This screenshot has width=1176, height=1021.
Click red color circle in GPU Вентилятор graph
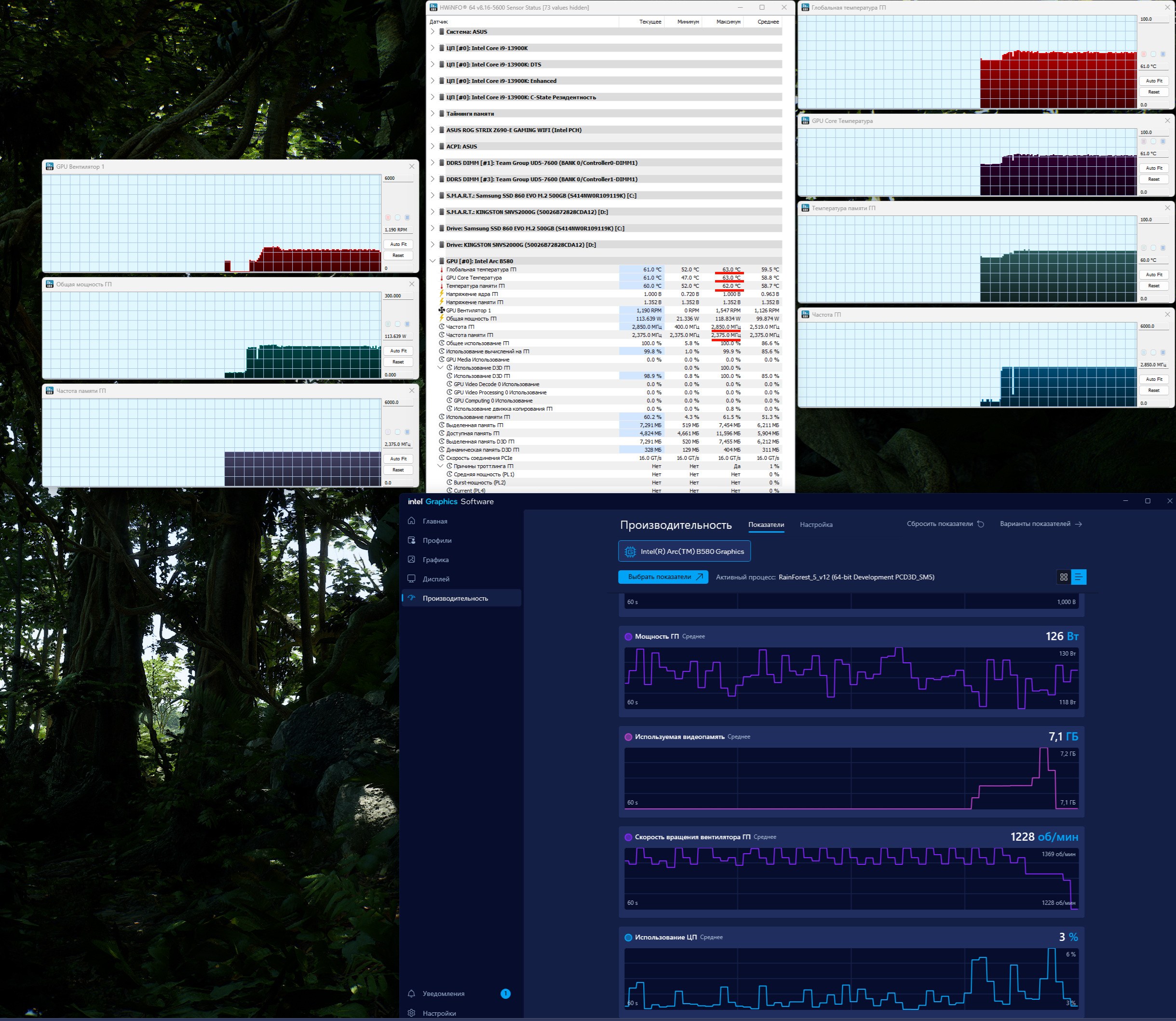(x=388, y=217)
